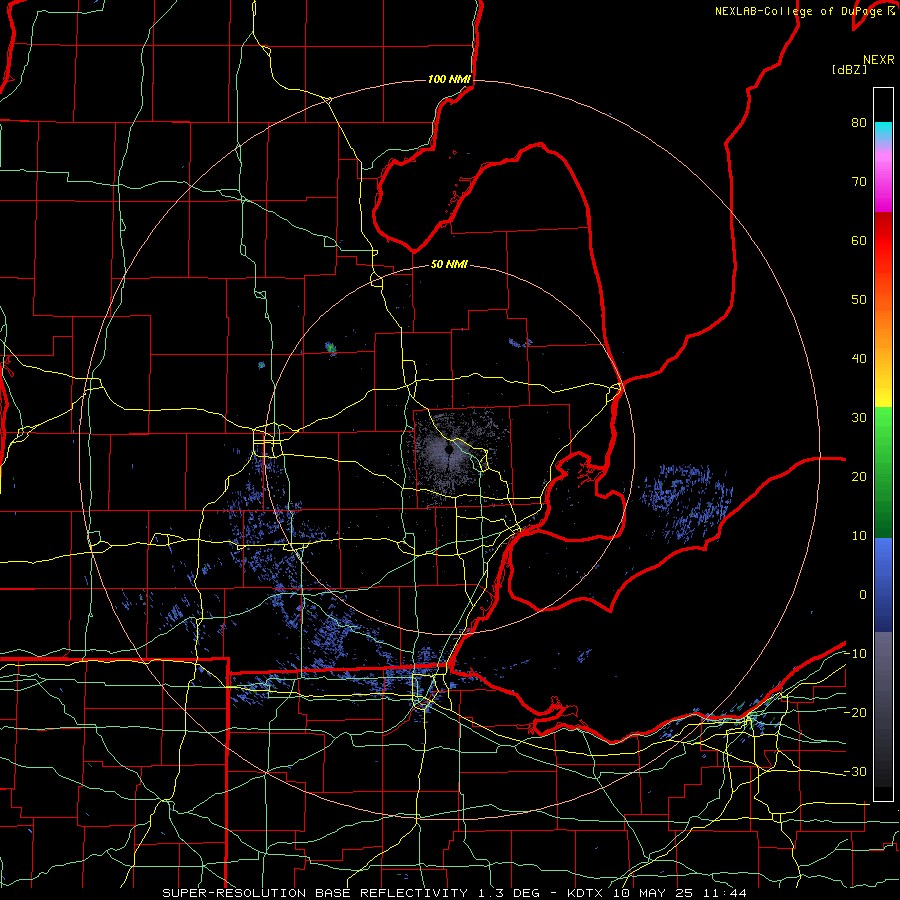Click the 80 dBZ scale value
The width and height of the screenshot is (900, 900).
point(859,123)
